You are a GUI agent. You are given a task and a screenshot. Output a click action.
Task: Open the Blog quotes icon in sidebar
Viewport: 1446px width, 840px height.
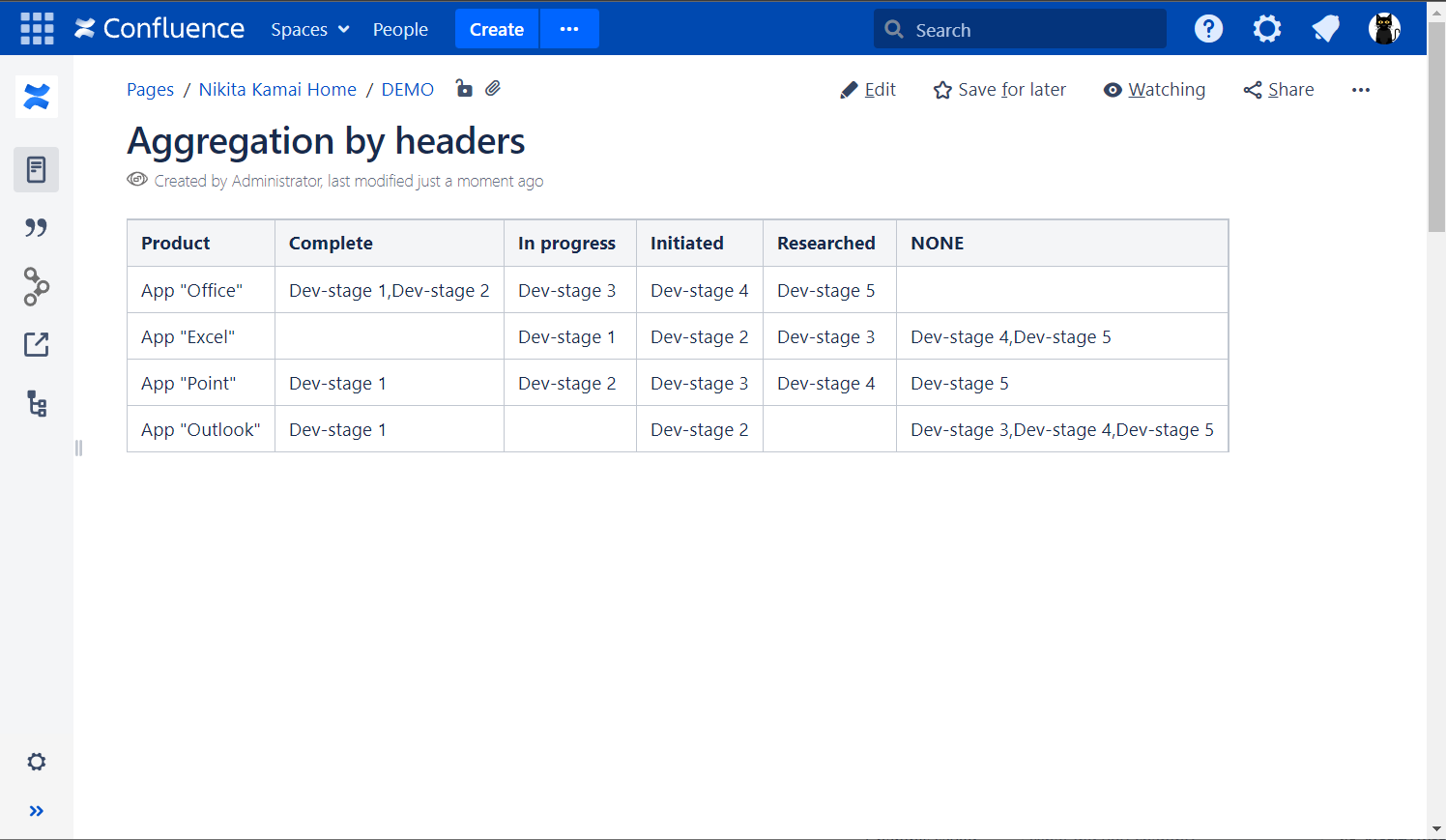tap(37, 228)
